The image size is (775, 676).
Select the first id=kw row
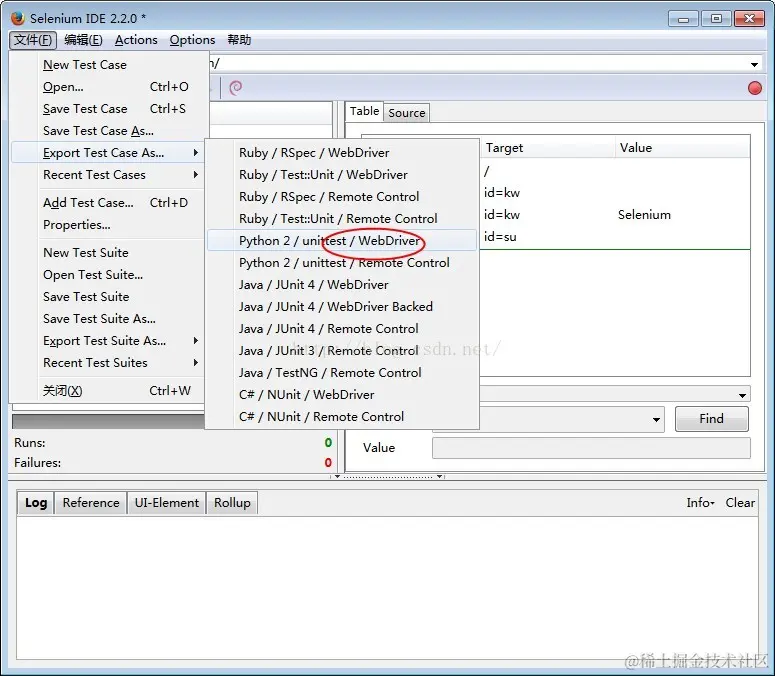615,193
